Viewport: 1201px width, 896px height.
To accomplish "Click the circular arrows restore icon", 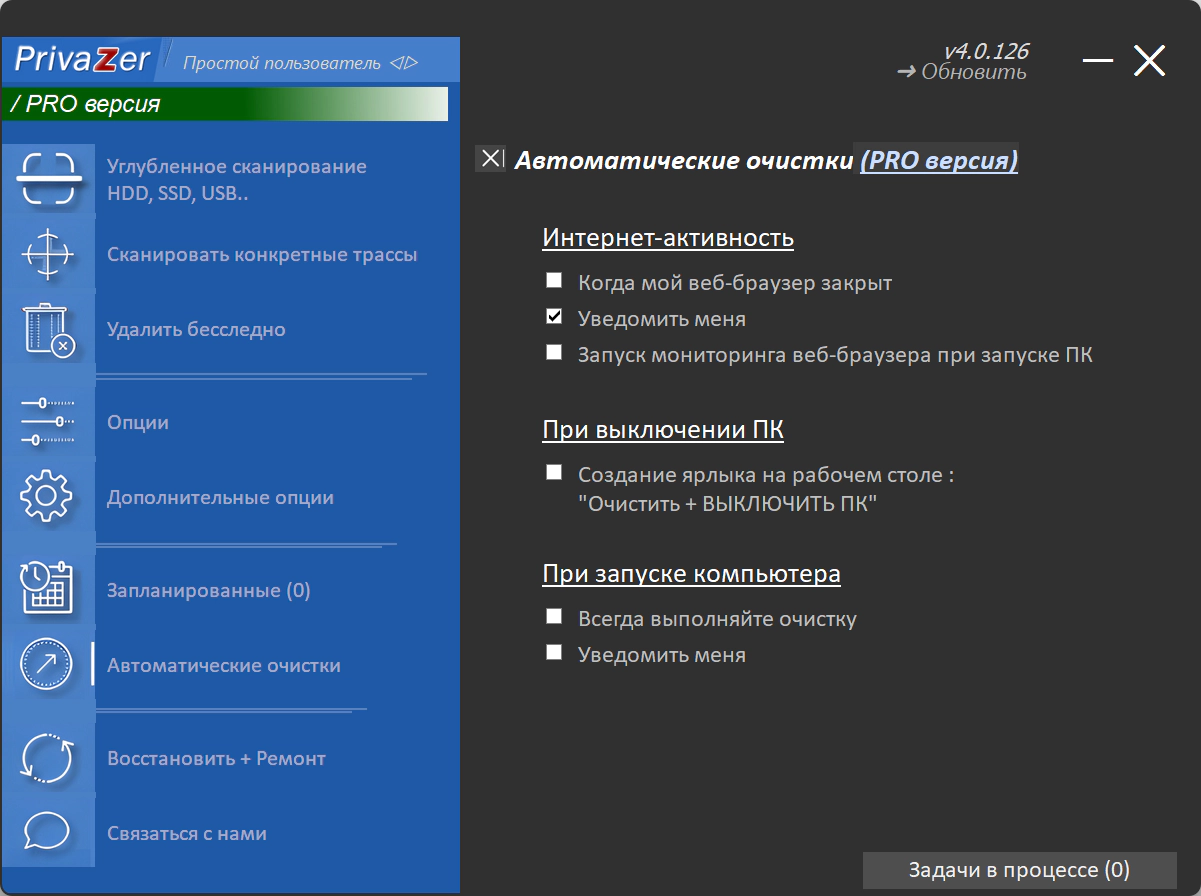I will [47, 758].
